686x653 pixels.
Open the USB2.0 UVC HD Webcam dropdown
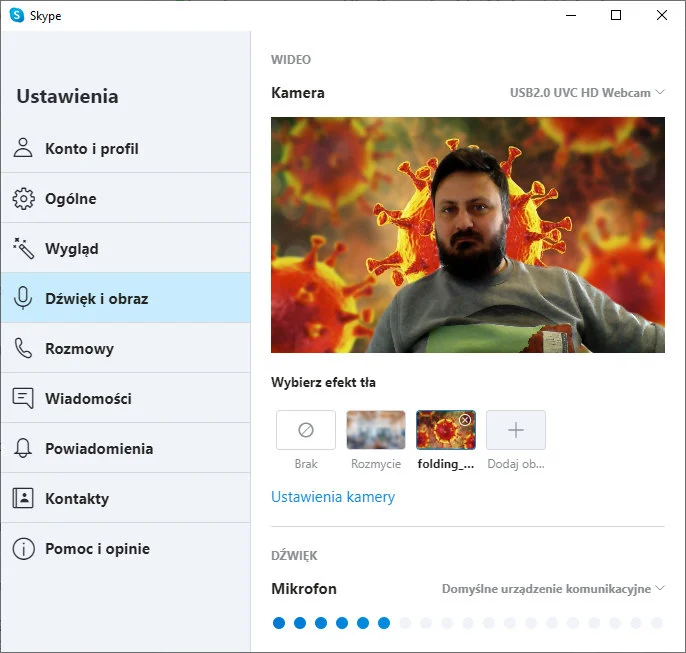coord(587,93)
